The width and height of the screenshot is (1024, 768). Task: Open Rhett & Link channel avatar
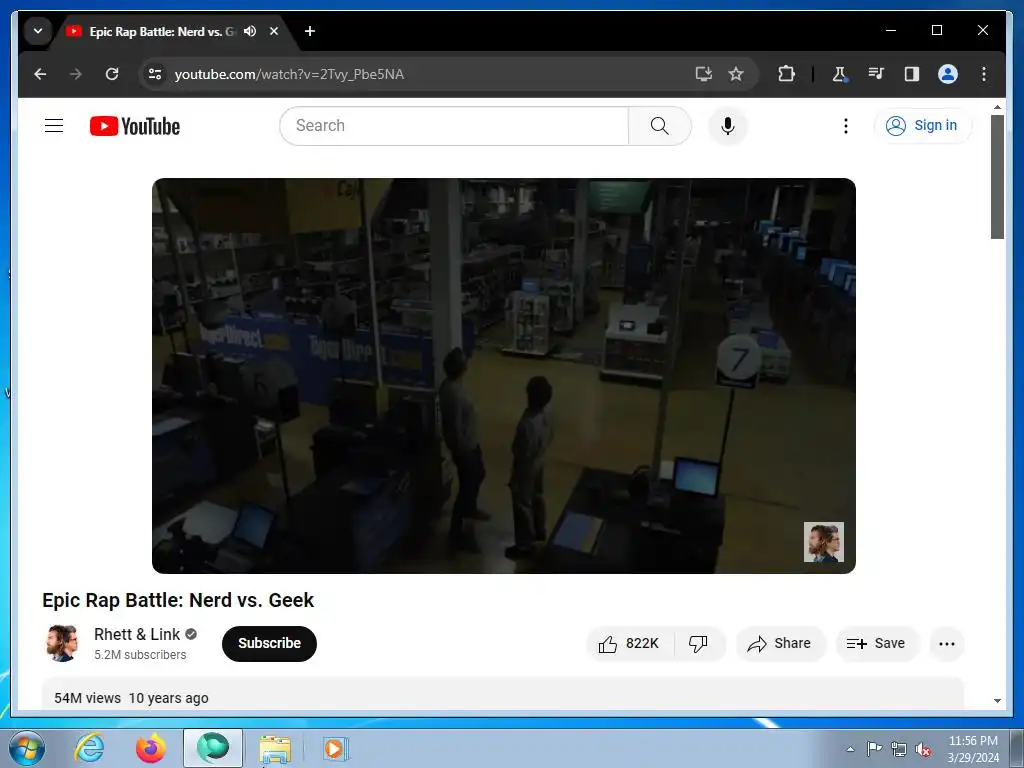click(x=62, y=643)
